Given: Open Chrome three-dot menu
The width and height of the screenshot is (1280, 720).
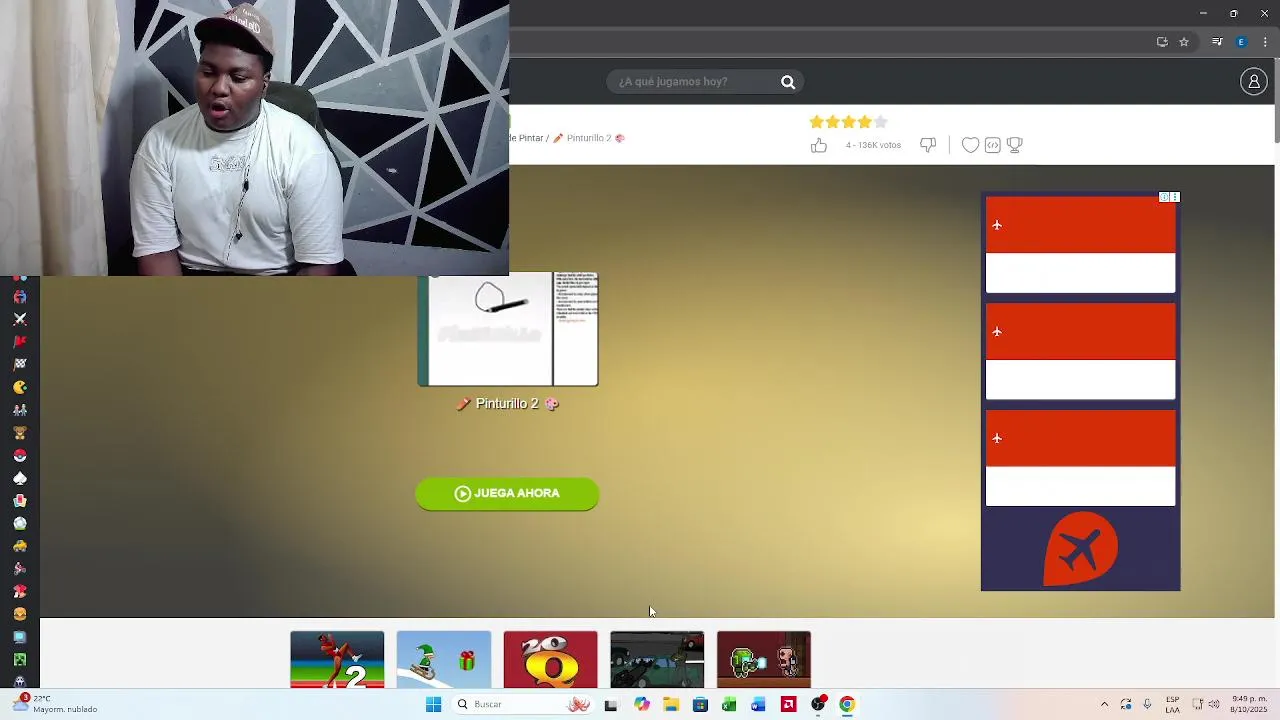Looking at the screenshot, I should click(x=1265, y=42).
